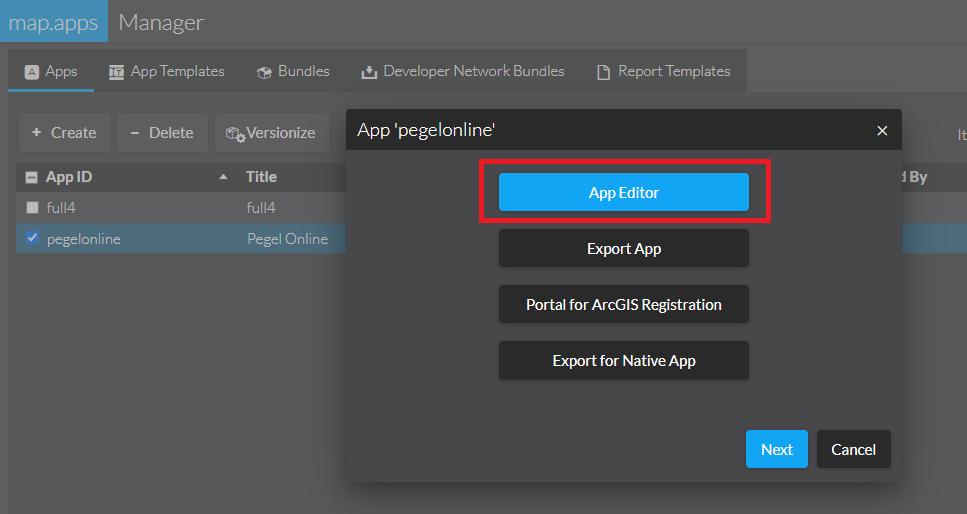
Task: Click the Delete app button
Action: [162, 132]
